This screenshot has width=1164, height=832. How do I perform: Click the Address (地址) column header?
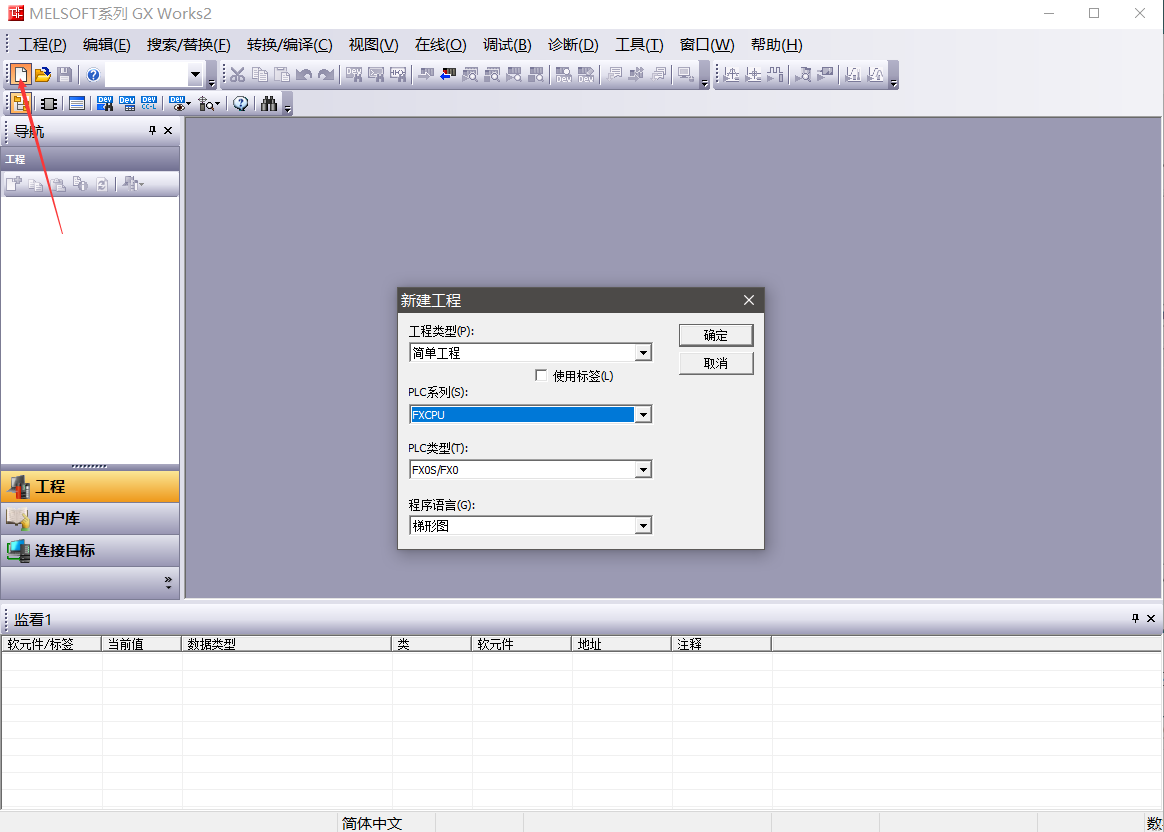tap(621, 643)
